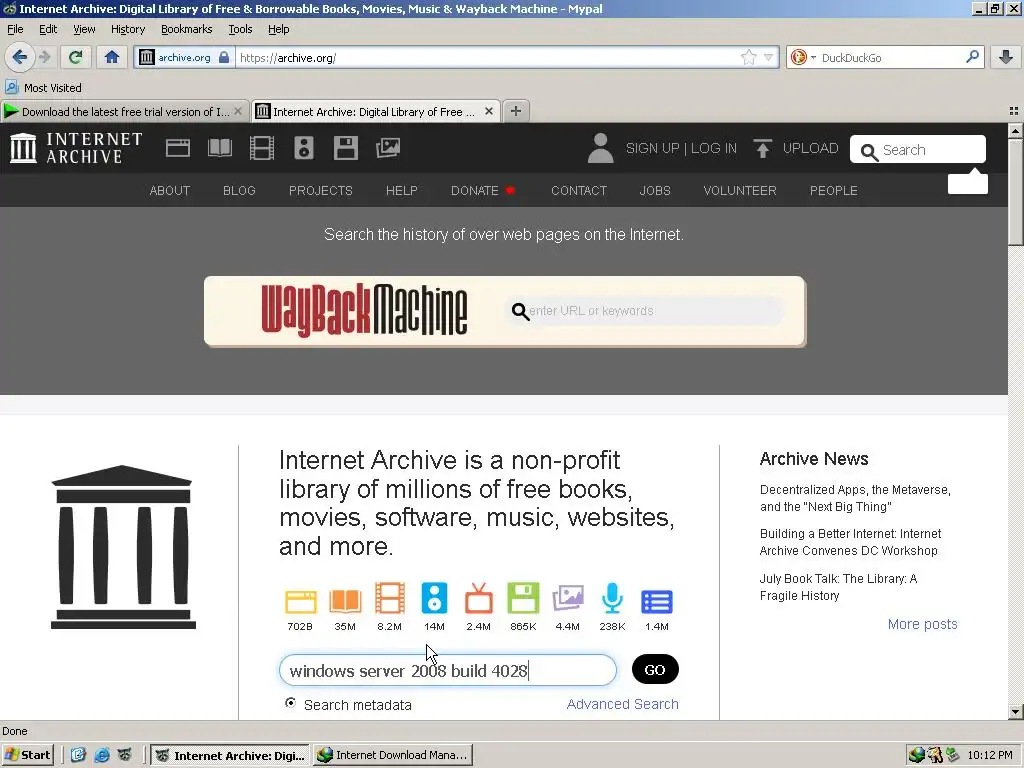Open the search engine selector dropdown
Image resolution: width=1024 pixels, height=768 pixels.
(x=803, y=57)
